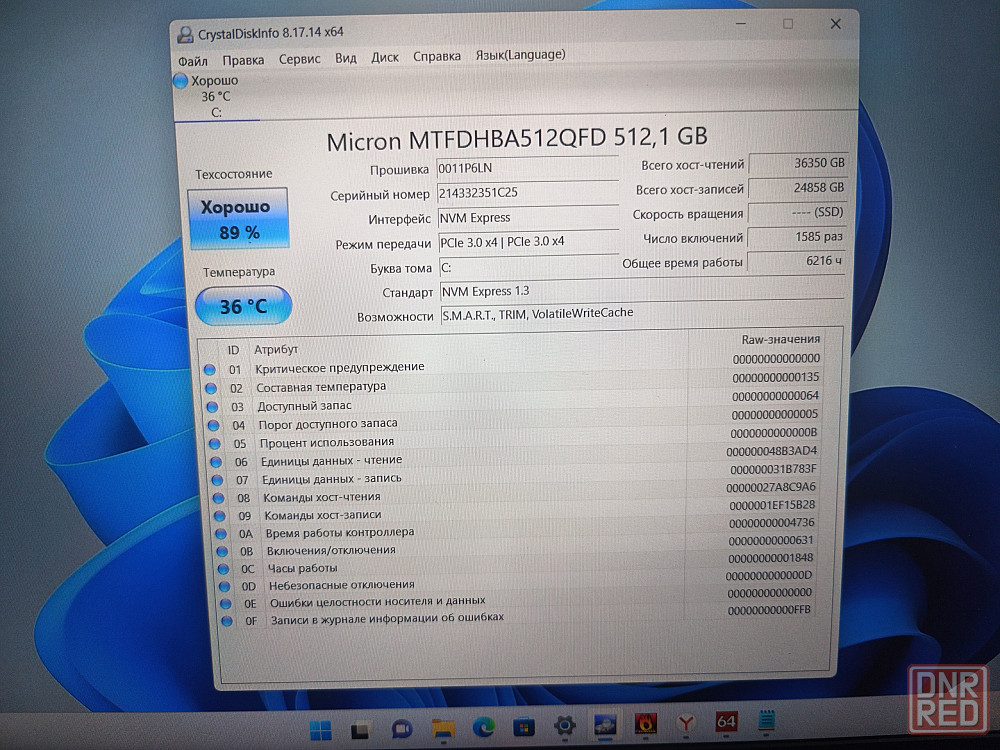The height and width of the screenshot is (750, 1000).
Task: Select the Процент использования attribute row
Action: tap(514, 438)
